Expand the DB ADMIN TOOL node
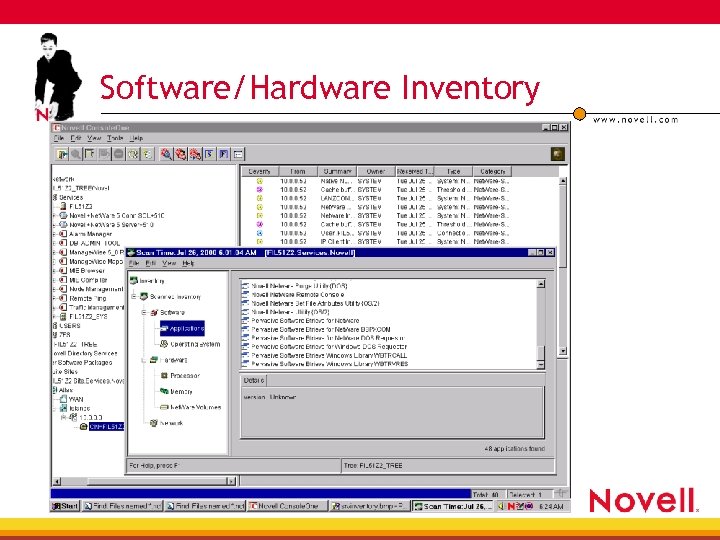 click(55, 243)
